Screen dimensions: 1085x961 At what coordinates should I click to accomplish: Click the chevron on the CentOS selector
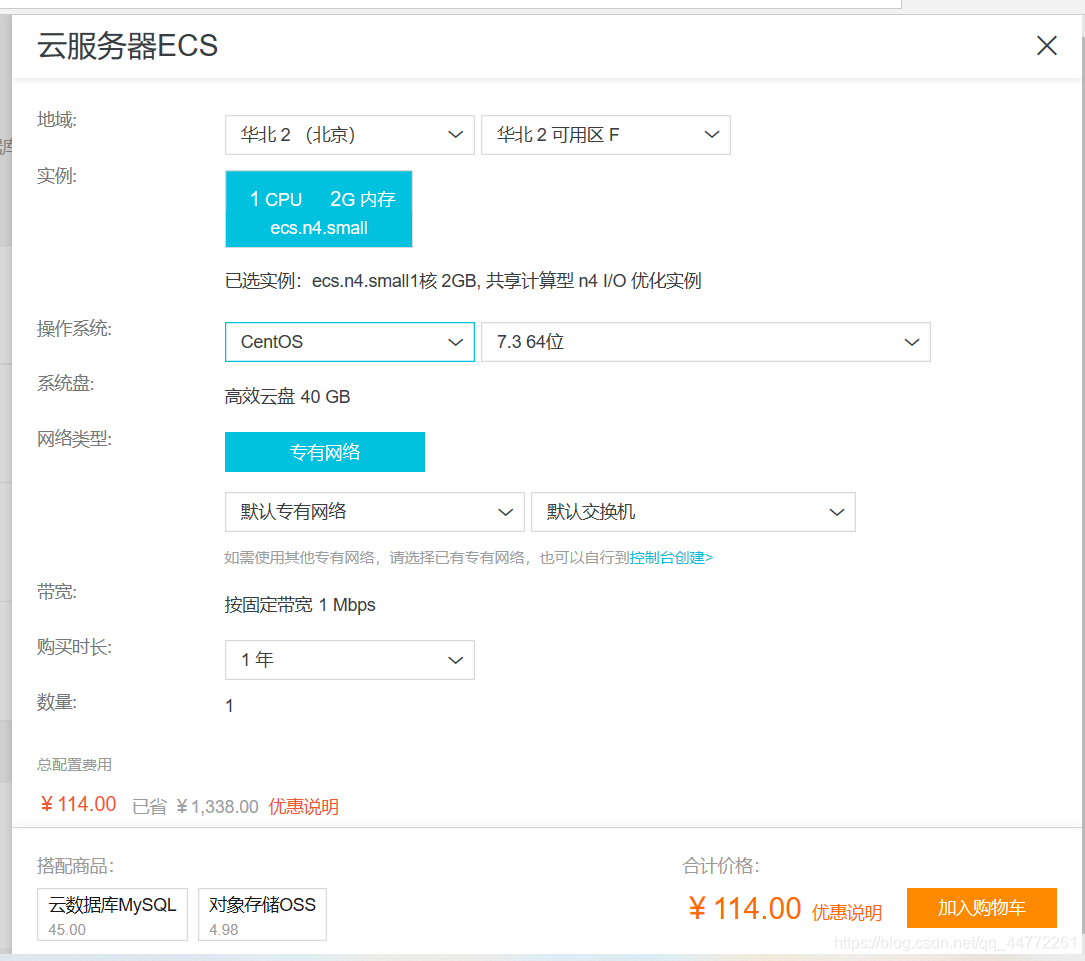pos(456,342)
